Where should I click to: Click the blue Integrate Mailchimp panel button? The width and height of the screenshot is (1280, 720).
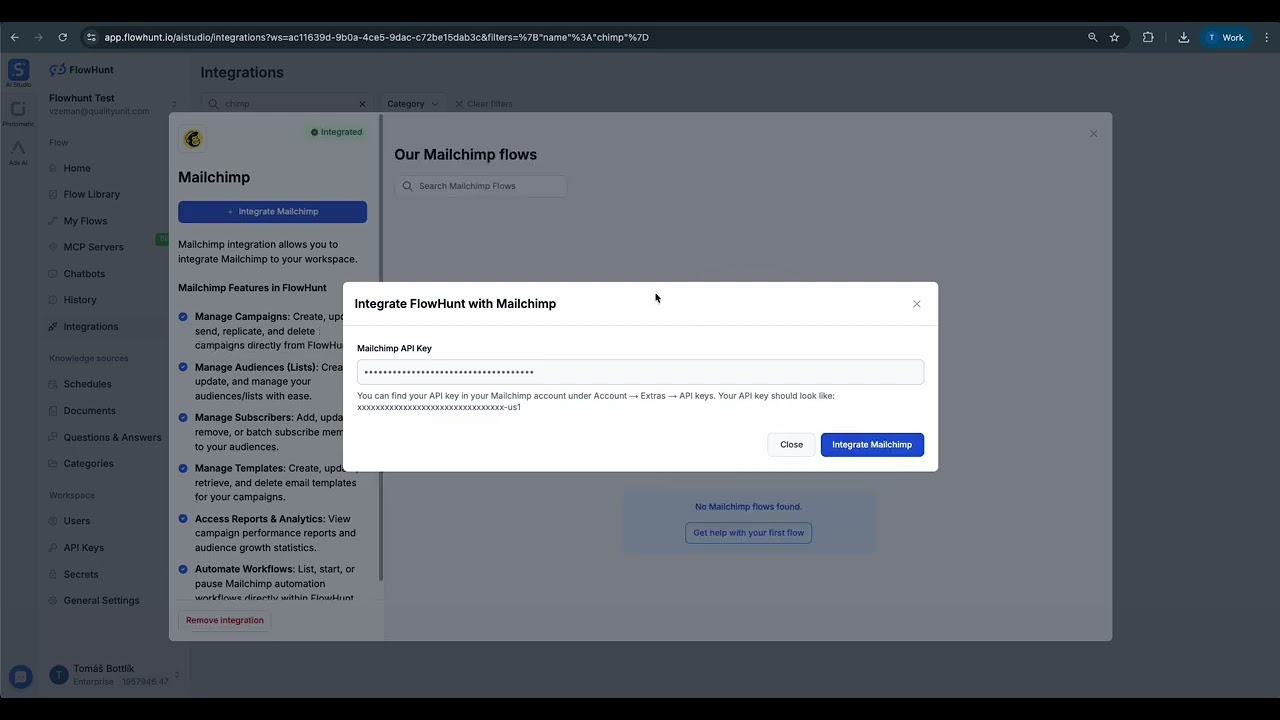coord(272,212)
